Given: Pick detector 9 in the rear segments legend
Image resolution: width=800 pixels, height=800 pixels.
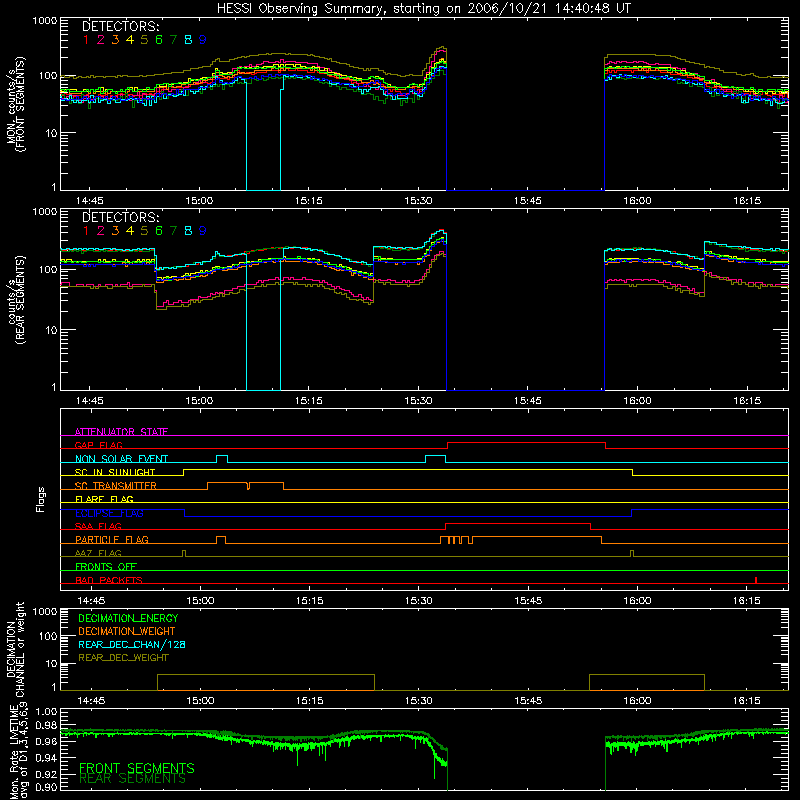Looking at the screenshot, I should pos(203,231).
